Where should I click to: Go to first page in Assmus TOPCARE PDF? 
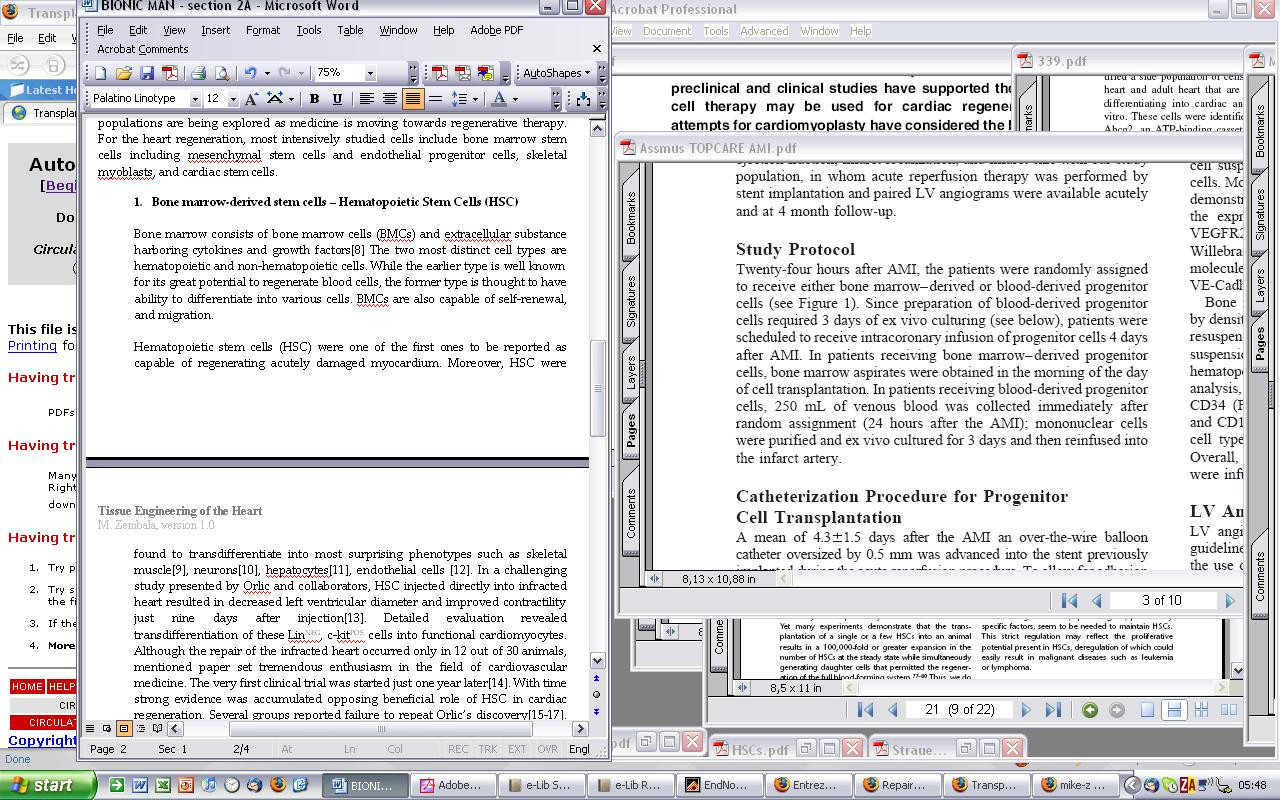pyautogui.click(x=1069, y=600)
